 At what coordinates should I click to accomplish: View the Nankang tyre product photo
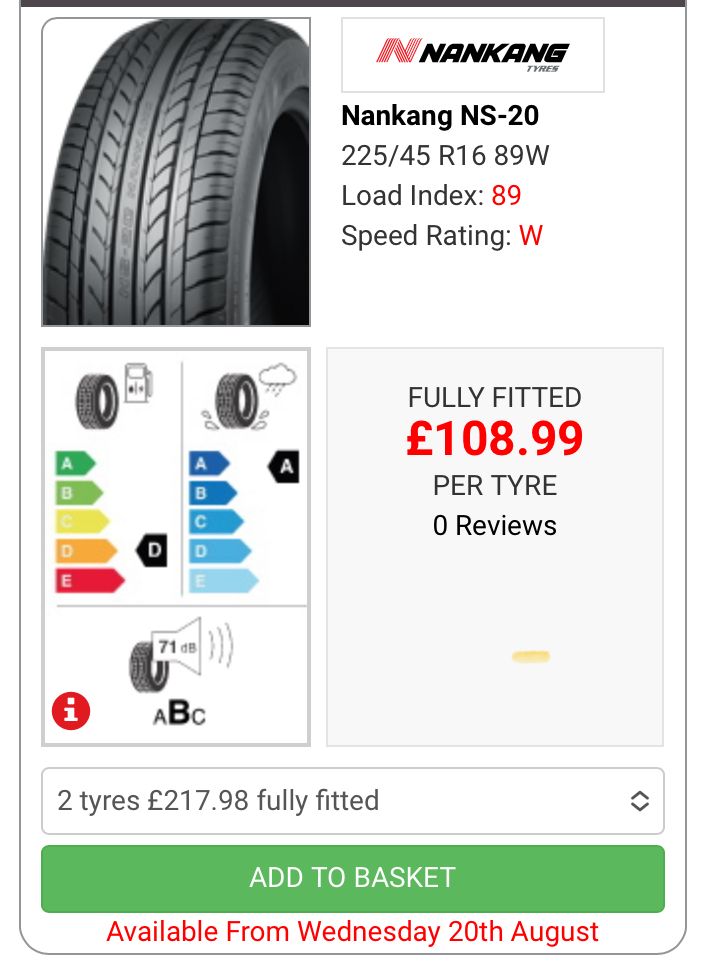176,172
